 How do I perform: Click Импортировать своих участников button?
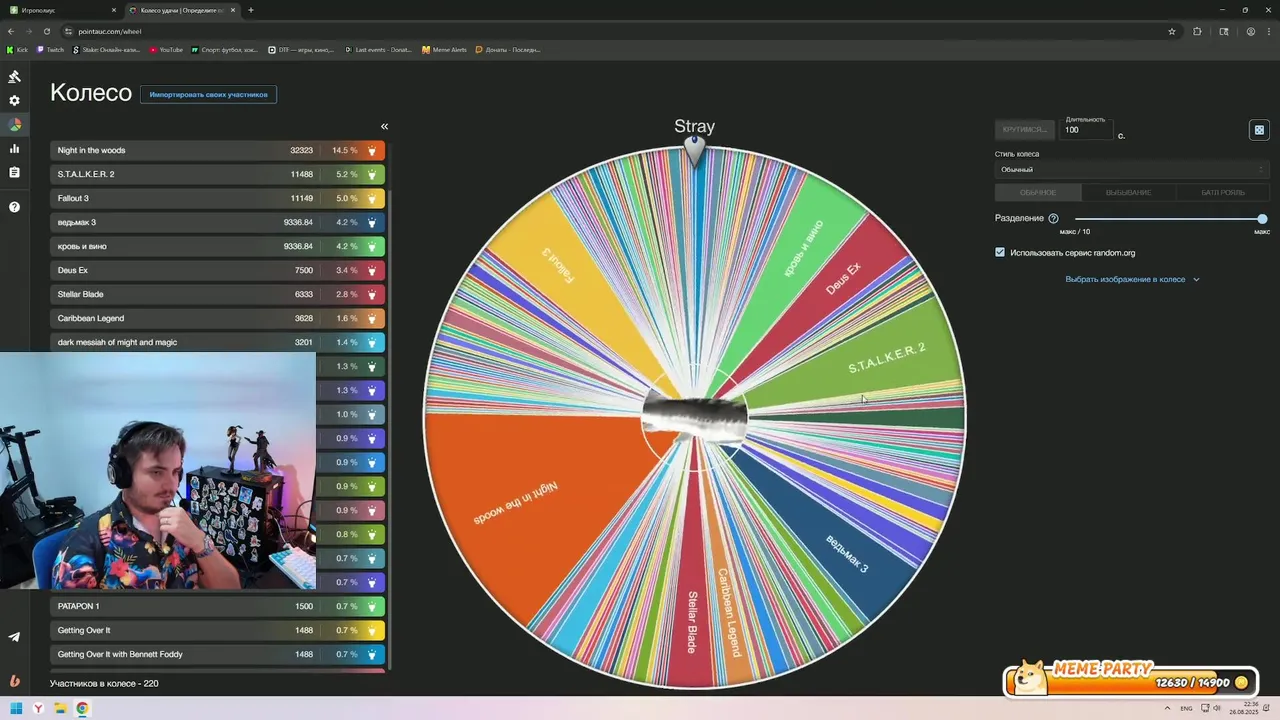pos(208,94)
